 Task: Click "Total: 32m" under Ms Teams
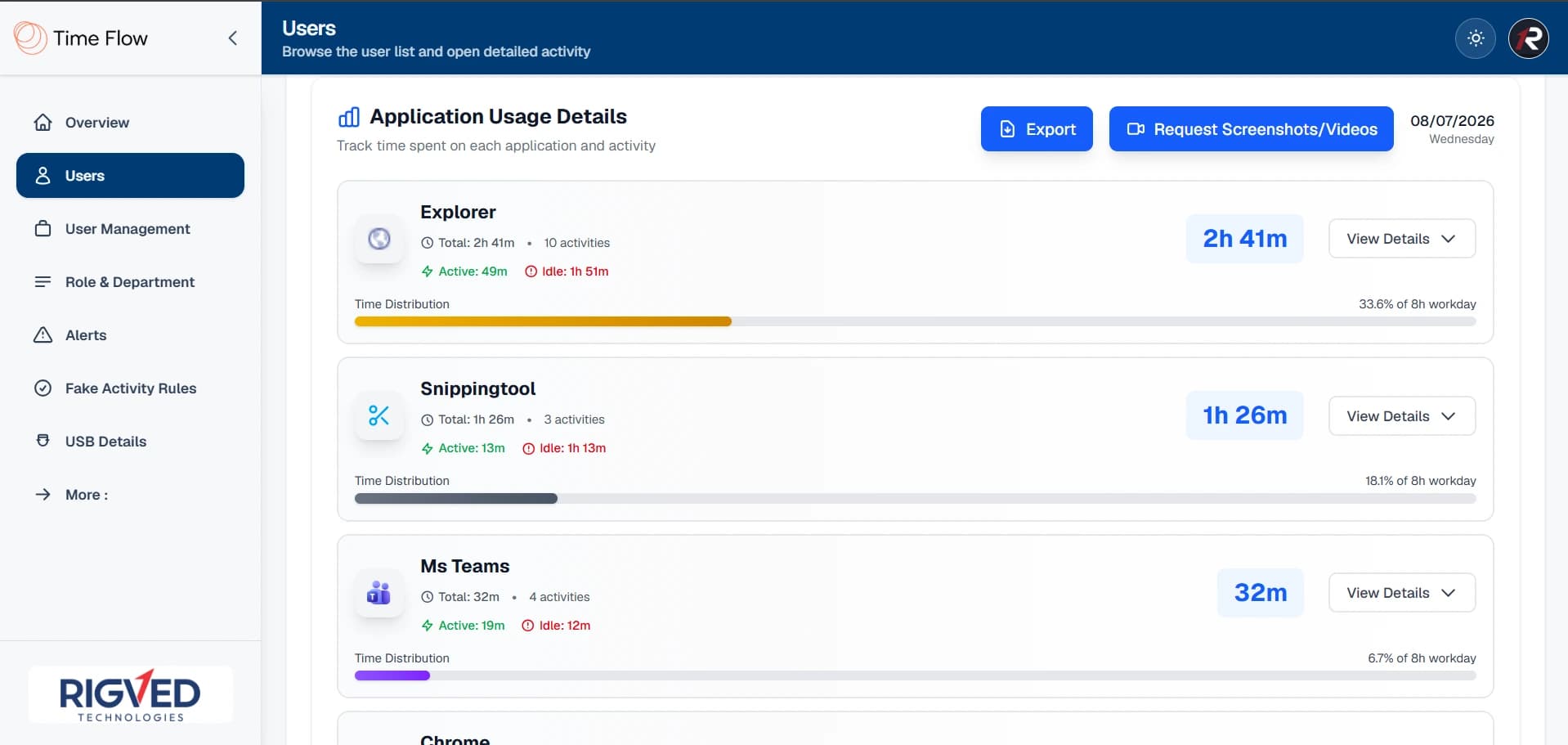click(x=460, y=597)
